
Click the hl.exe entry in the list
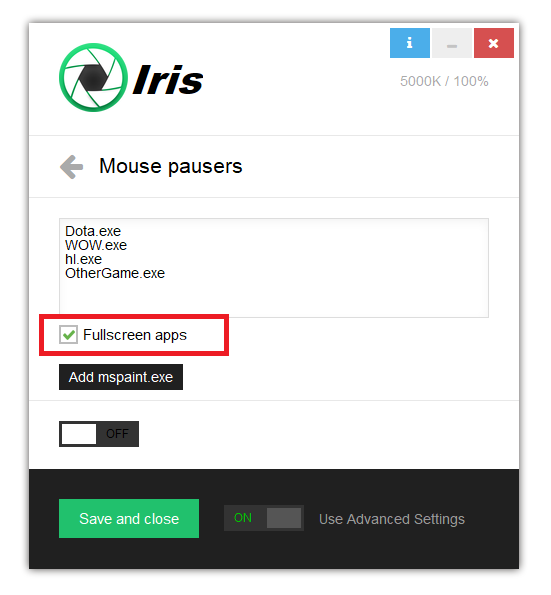click(x=83, y=259)
